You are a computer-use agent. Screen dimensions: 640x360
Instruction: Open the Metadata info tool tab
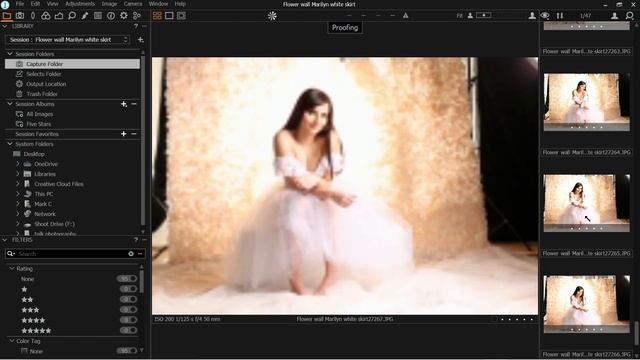(x=111, y=16)
